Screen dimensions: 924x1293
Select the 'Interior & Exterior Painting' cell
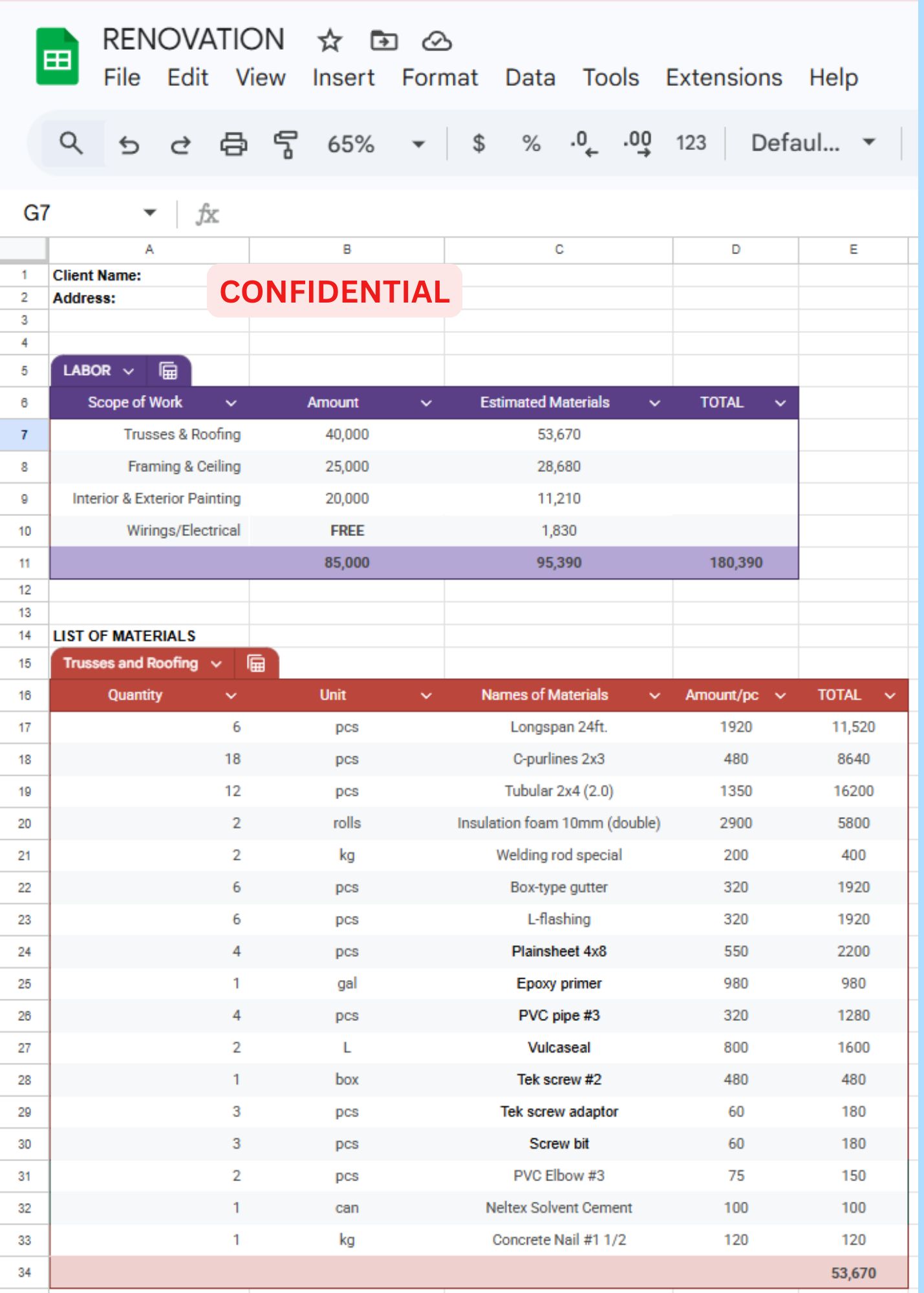click(149, 498)
